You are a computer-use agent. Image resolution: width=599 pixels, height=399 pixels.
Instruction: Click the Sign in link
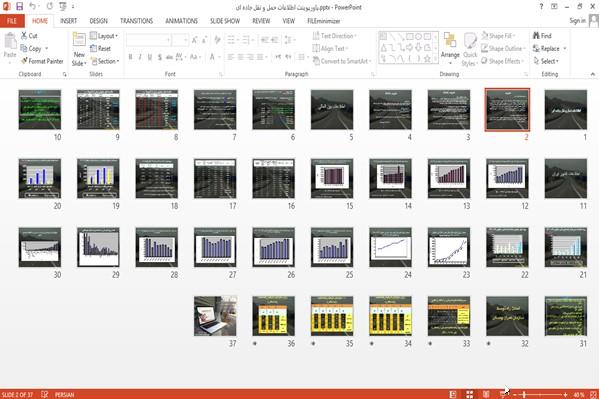point(577,21)
